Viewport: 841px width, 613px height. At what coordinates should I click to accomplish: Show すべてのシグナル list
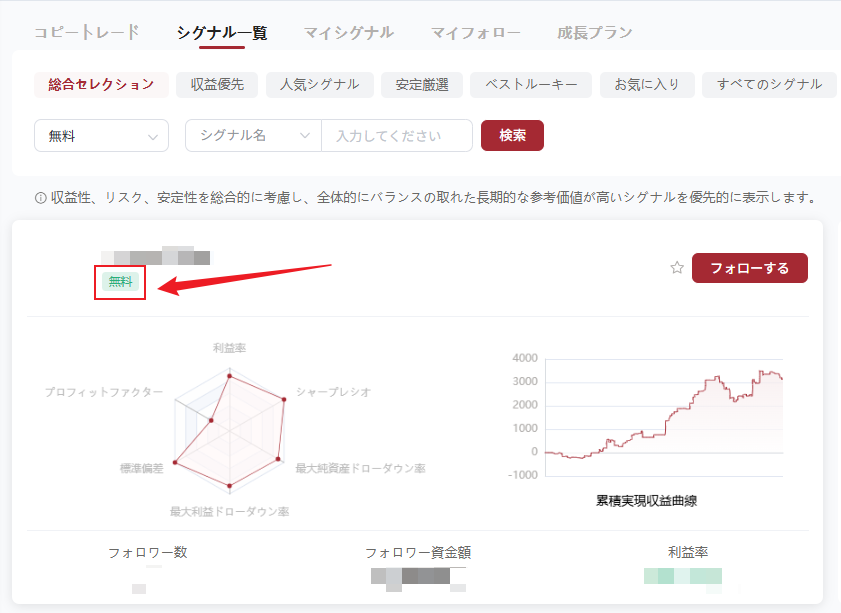[770, 85]
